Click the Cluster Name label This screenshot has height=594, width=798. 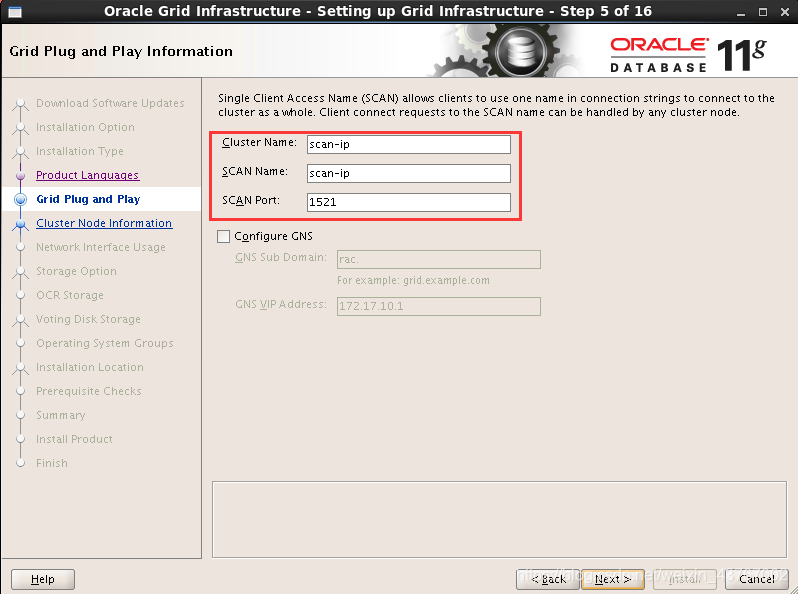(x=259, y=143)
